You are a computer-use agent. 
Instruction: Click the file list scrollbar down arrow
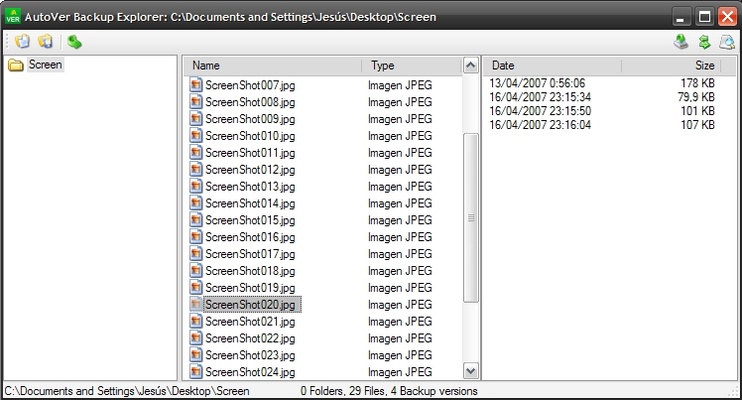(470, 371)
